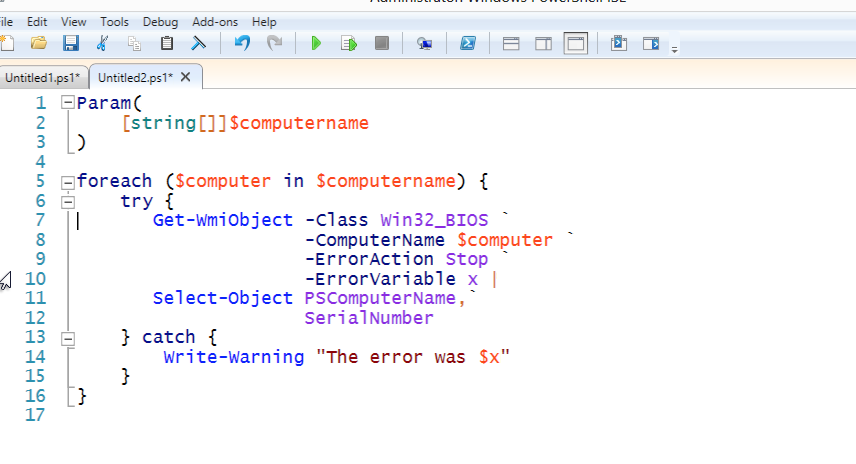The height and width of the screenshot is (464, 856).
Task: Open the Debug menu
Action: click(x=160, y=21)
